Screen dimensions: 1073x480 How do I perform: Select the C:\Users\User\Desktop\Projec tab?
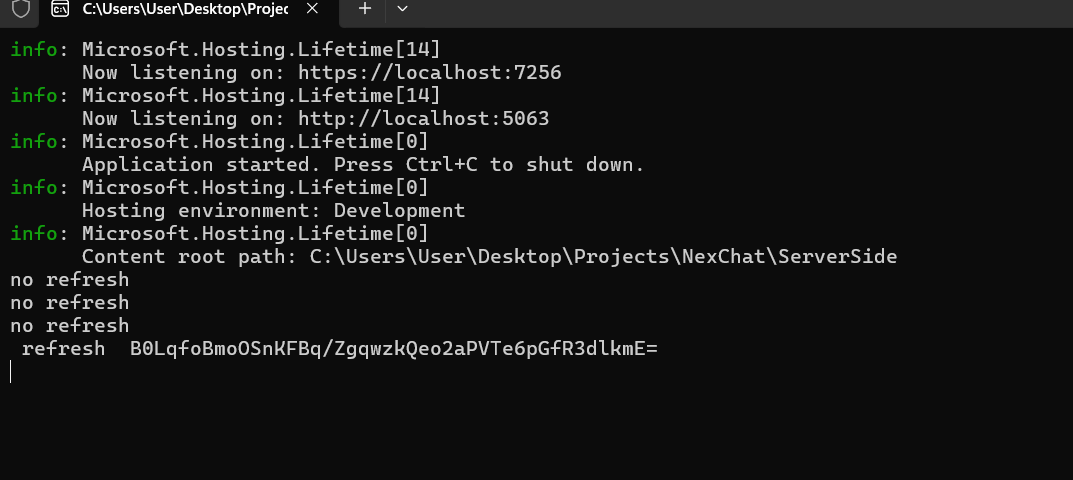185,9
